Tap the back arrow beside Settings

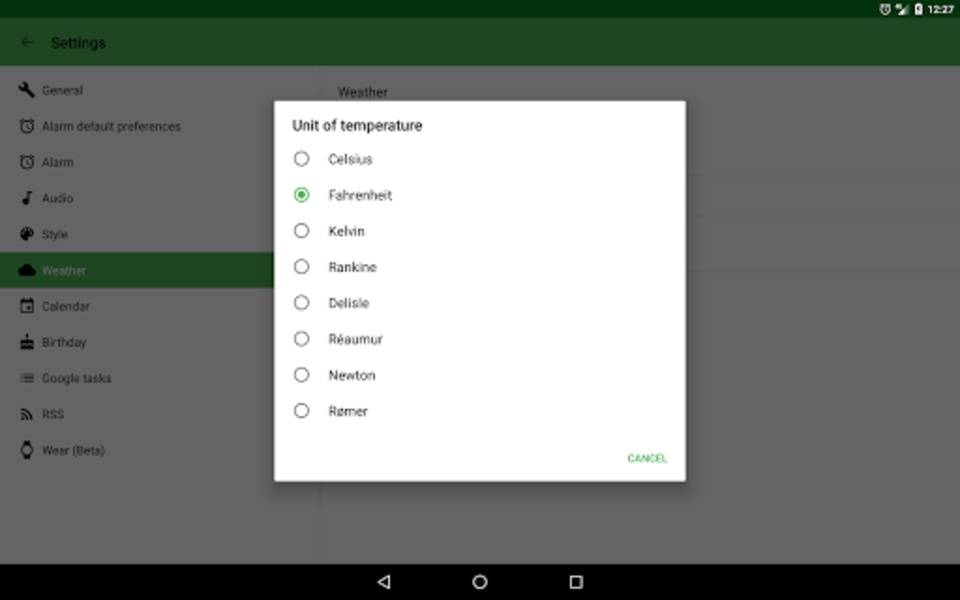(x=26, y=42)
